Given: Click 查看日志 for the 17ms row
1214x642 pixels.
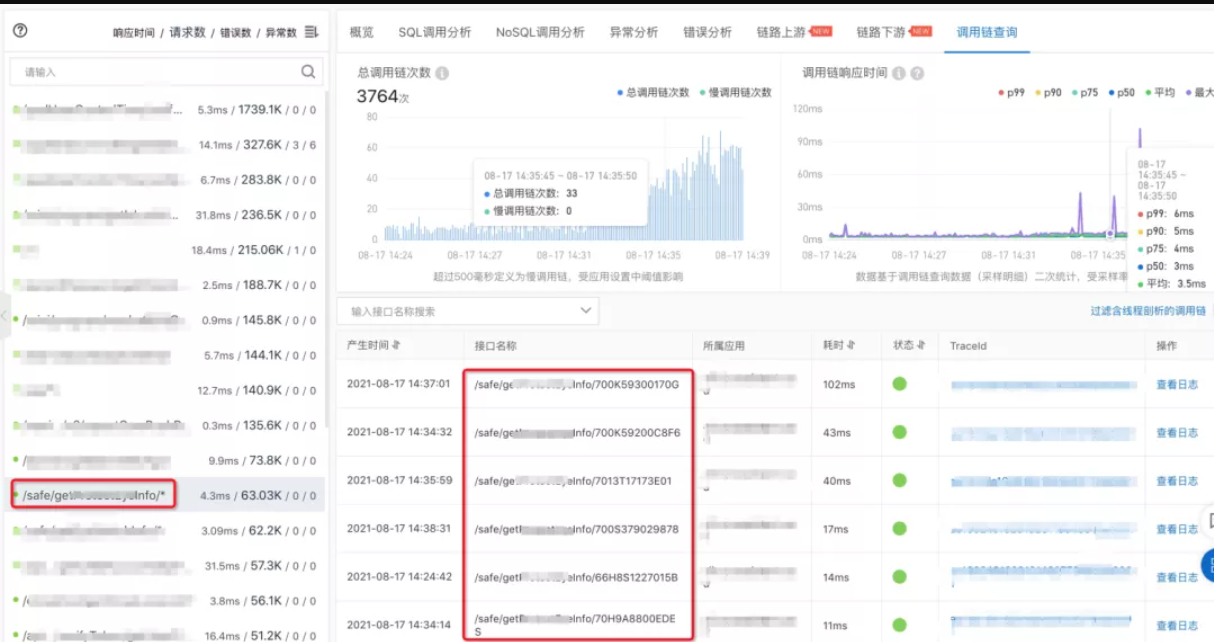Looking at the screenshot, I should [1177, 529].
